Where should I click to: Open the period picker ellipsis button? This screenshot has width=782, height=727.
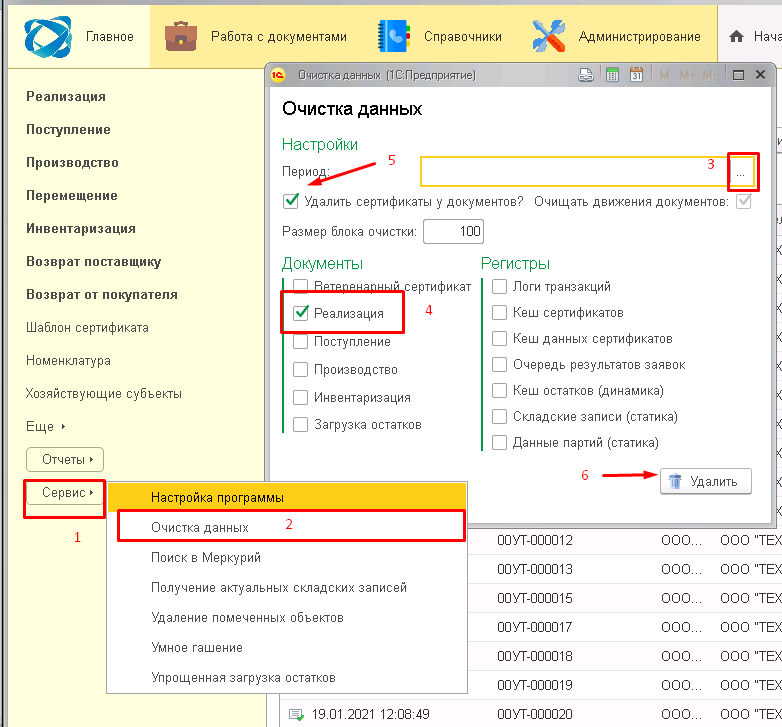coord(741,172)
